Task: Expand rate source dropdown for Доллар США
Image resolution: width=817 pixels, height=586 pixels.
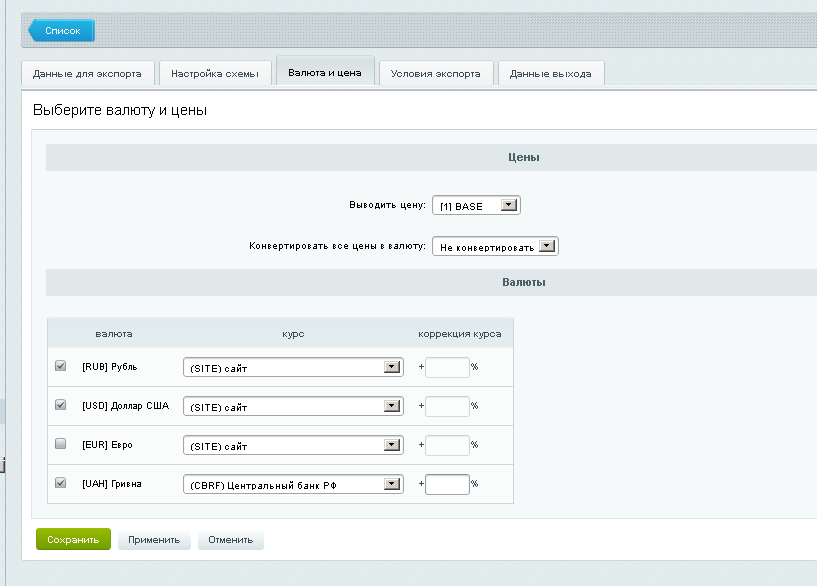Action: pyautogui.click(x=292, y=407)
